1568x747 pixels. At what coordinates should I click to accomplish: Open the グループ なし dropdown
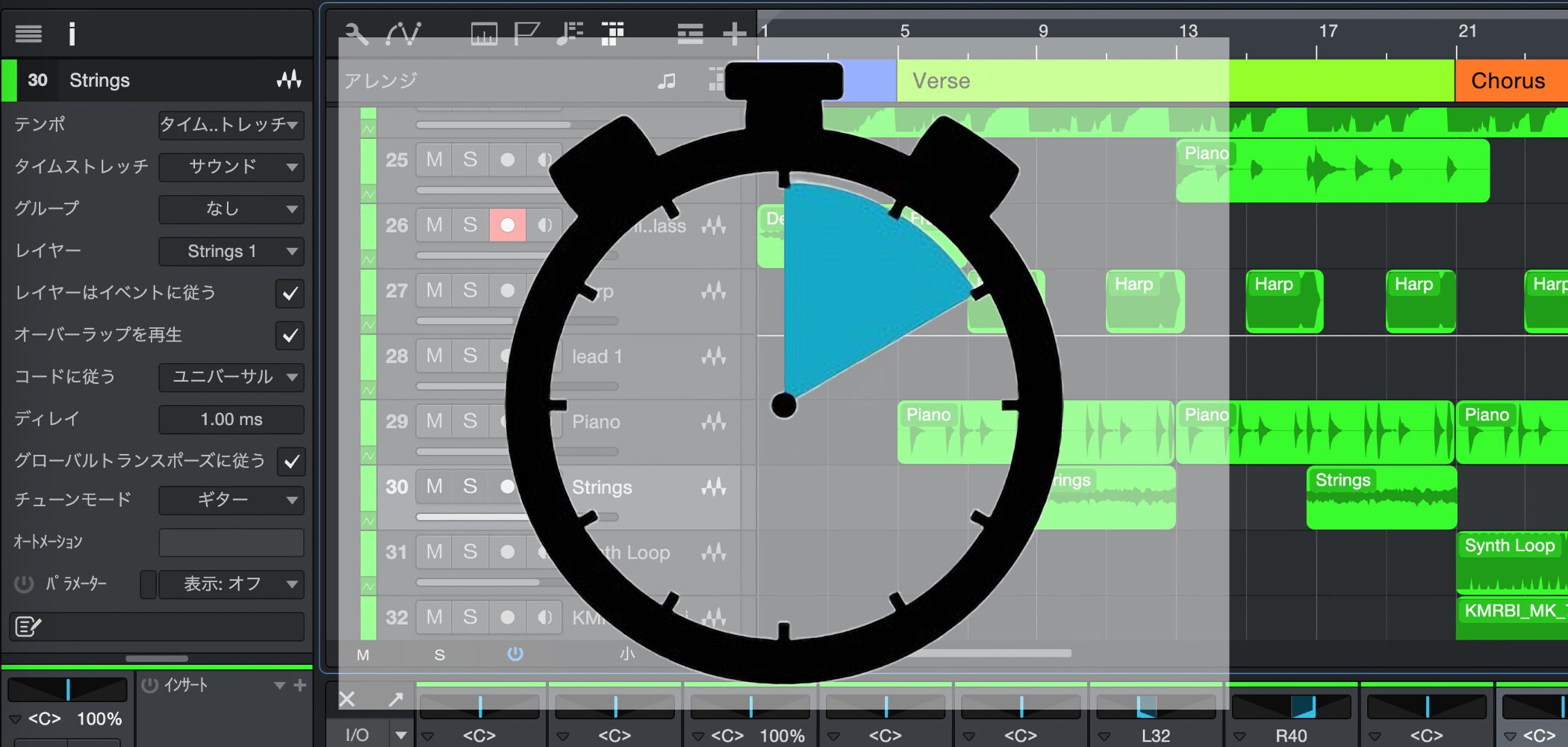231,209
